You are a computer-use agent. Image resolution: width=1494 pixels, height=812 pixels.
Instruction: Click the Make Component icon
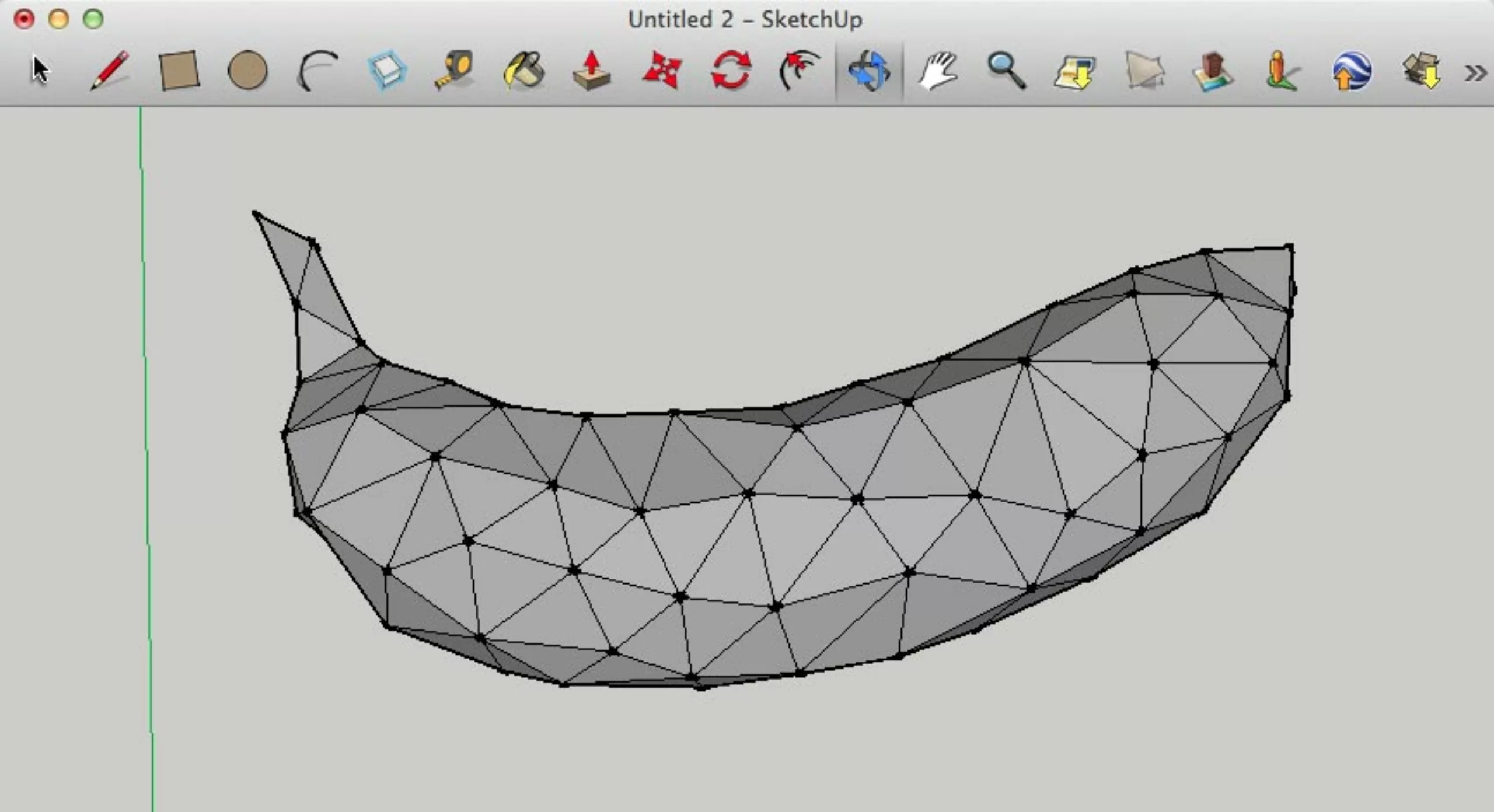pos(388,71)
